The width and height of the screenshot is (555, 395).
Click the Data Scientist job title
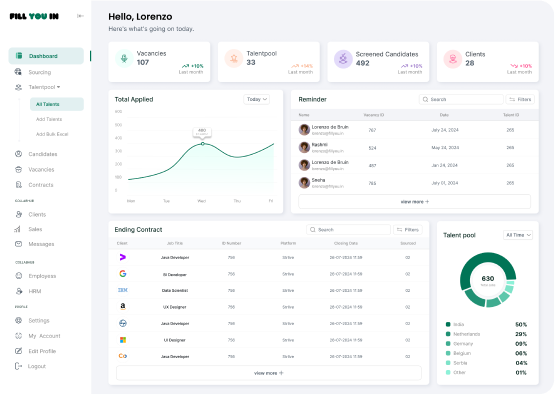(x=175, y=290)
